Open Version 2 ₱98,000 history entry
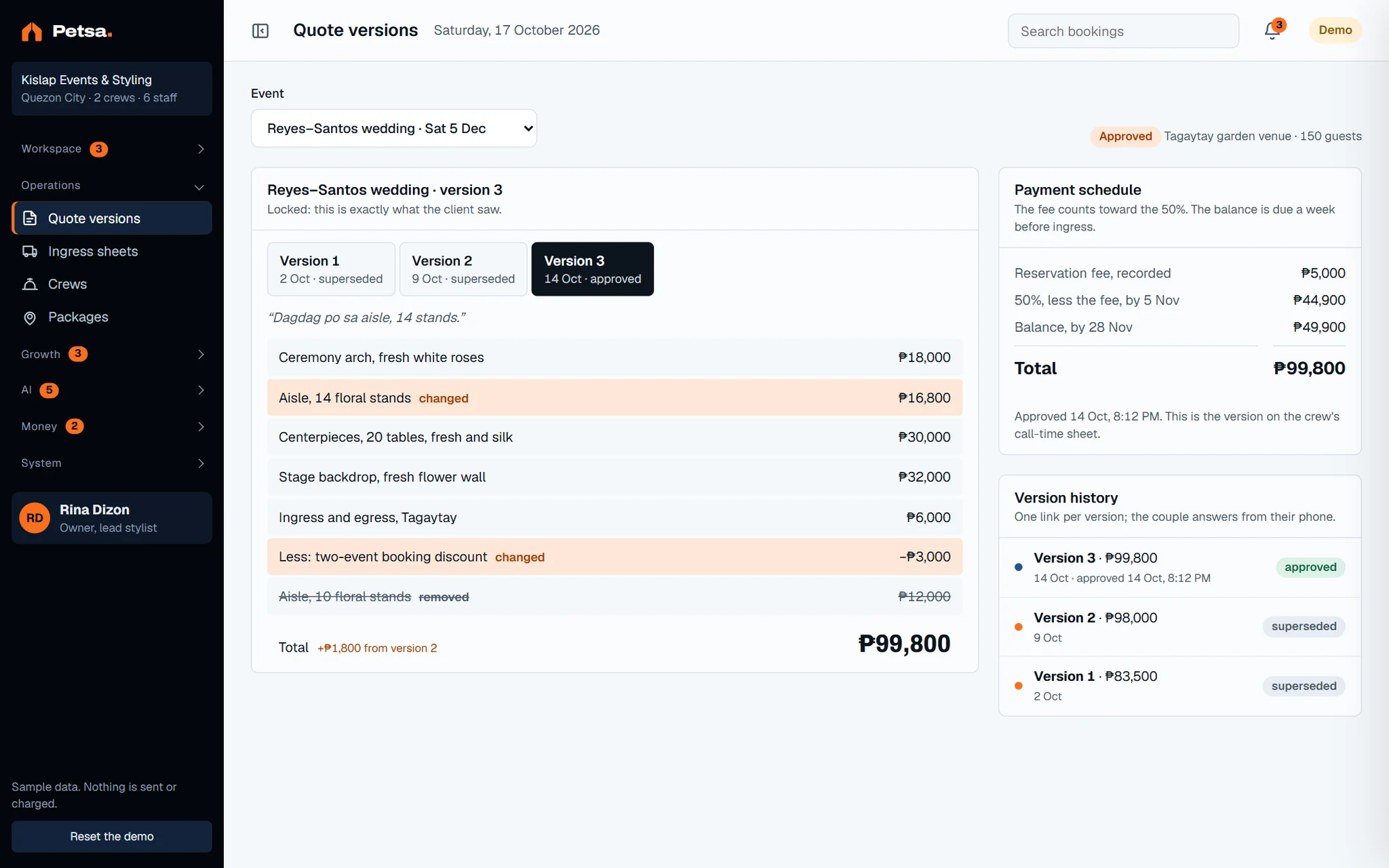The image size is (1389, 868). [x=1180, y=627]
